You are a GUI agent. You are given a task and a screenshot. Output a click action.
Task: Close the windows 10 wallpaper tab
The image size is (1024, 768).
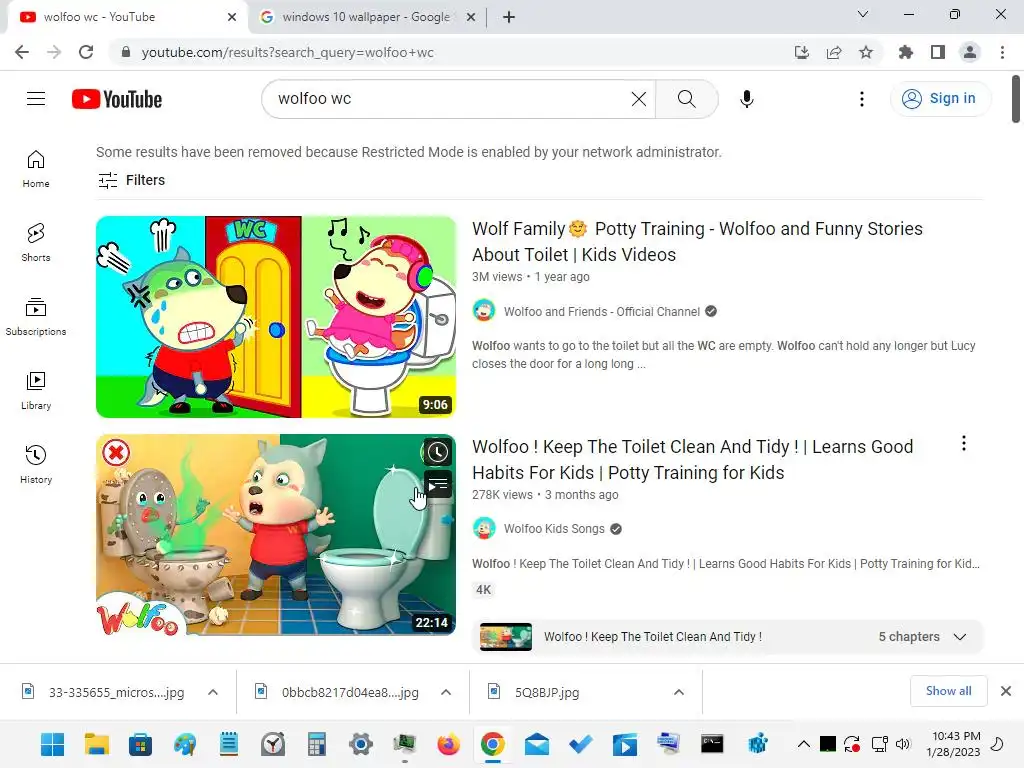pyautogui.click(x=470, y=17)
